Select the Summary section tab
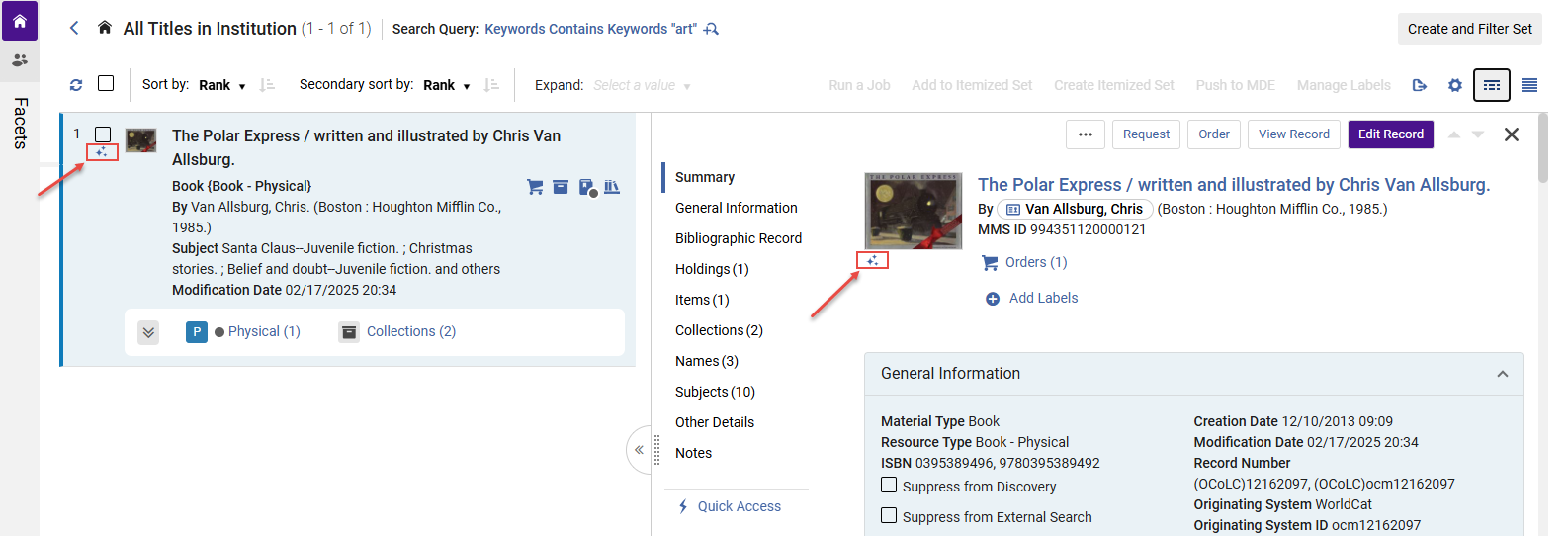 tap(705, 177)
